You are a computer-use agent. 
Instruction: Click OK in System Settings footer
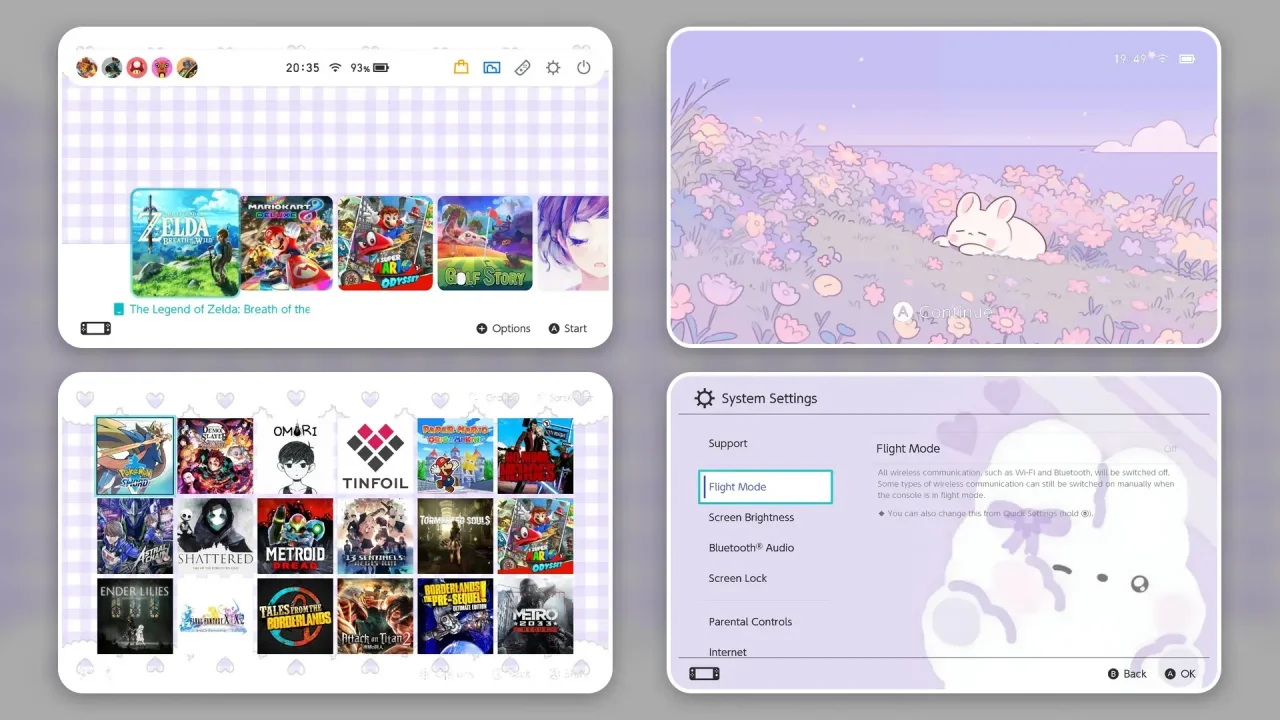coord(1180,674)
